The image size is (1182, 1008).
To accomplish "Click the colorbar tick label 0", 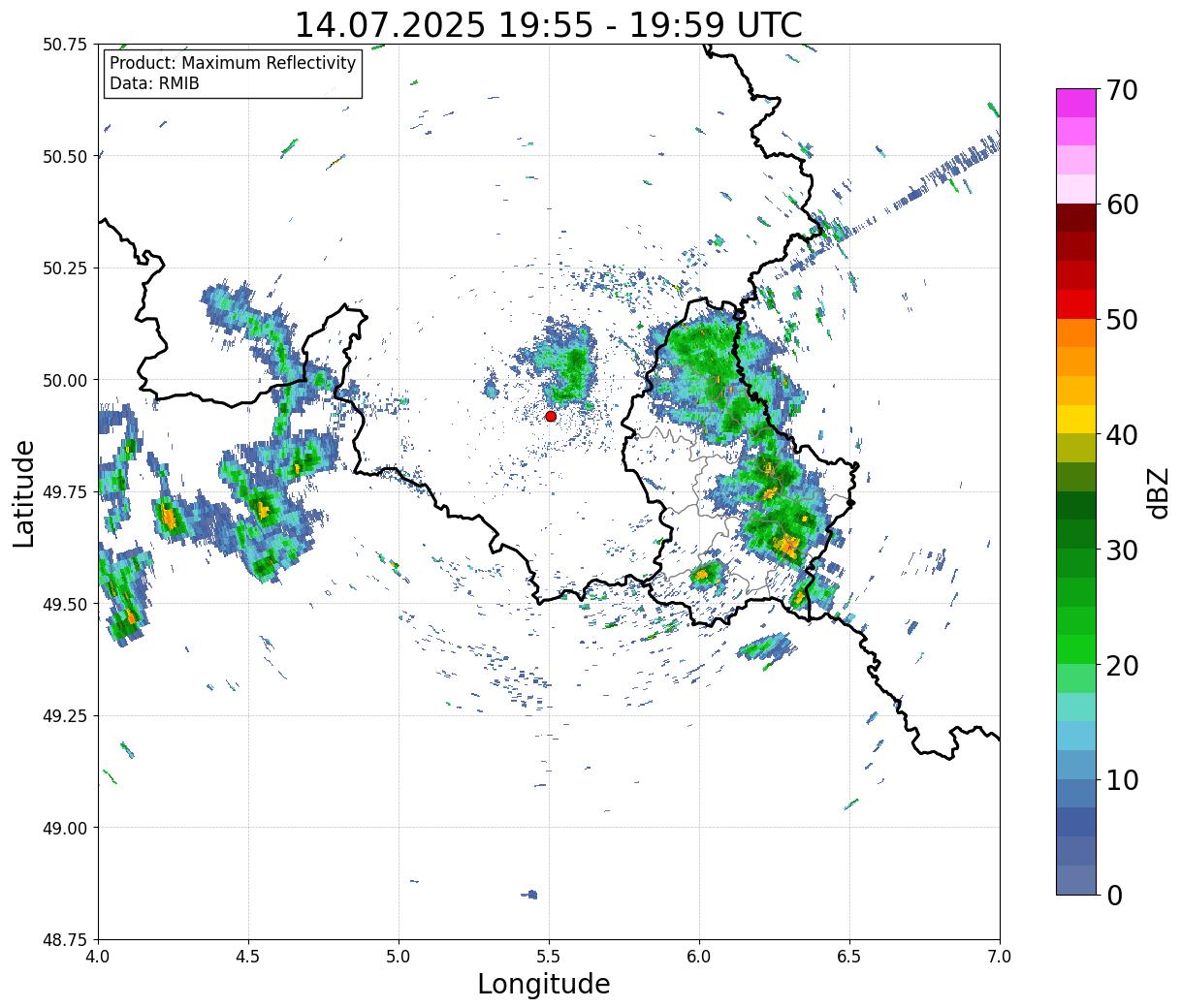I will 1114,895.
